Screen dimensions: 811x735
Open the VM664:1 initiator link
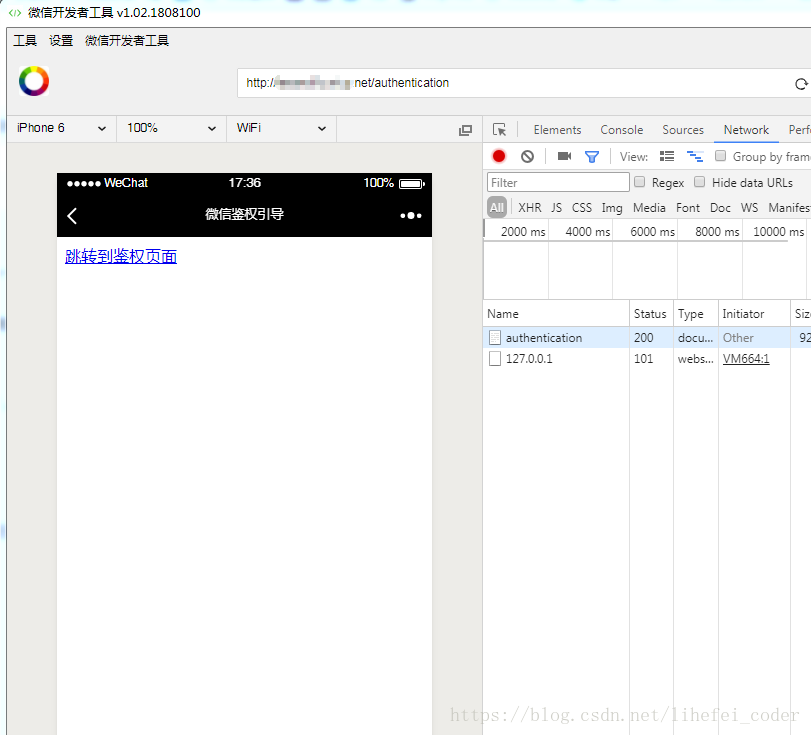[x=746, y=358]
